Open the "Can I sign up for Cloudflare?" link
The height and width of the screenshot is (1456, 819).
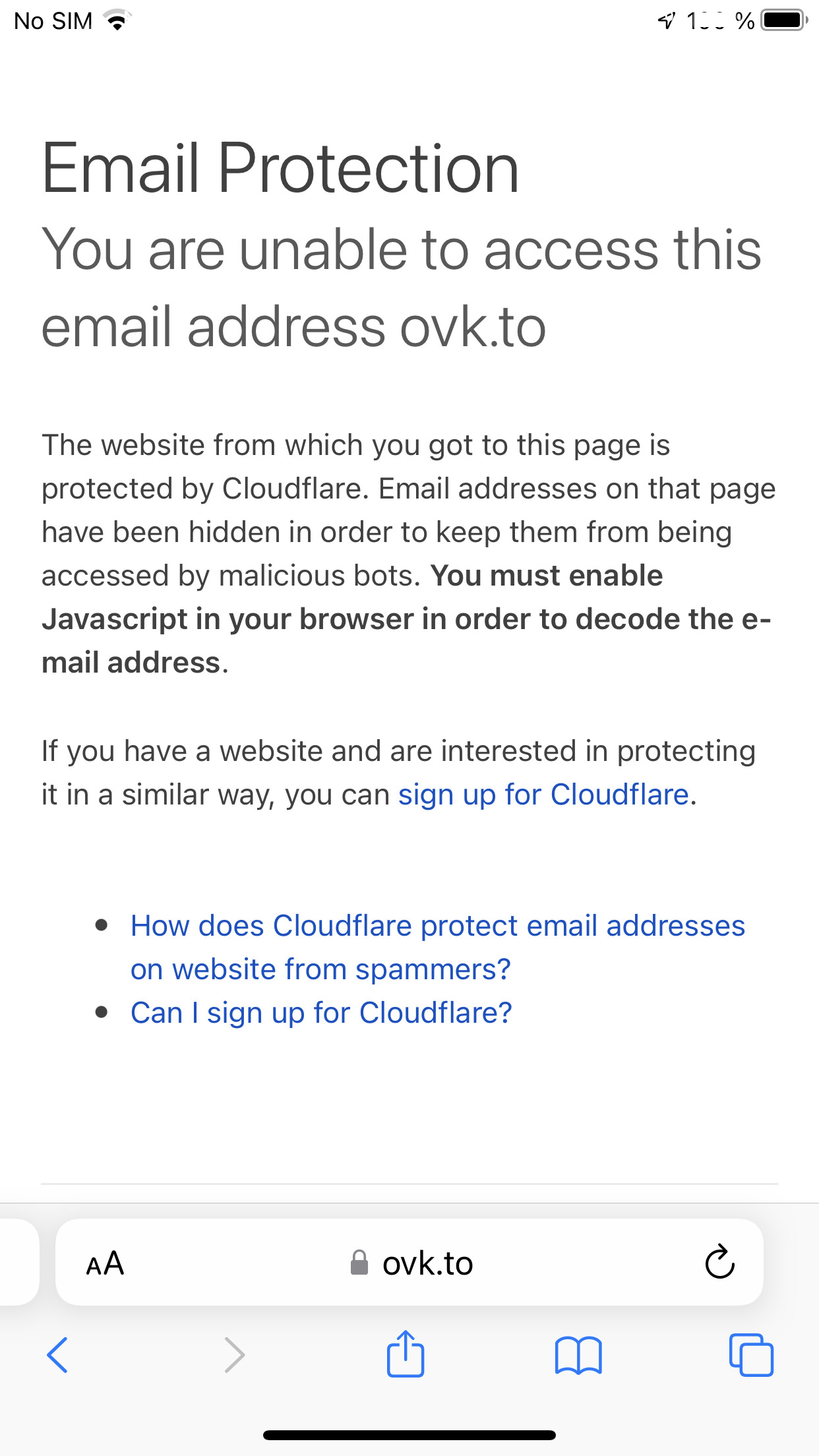tap(321, 1013)
